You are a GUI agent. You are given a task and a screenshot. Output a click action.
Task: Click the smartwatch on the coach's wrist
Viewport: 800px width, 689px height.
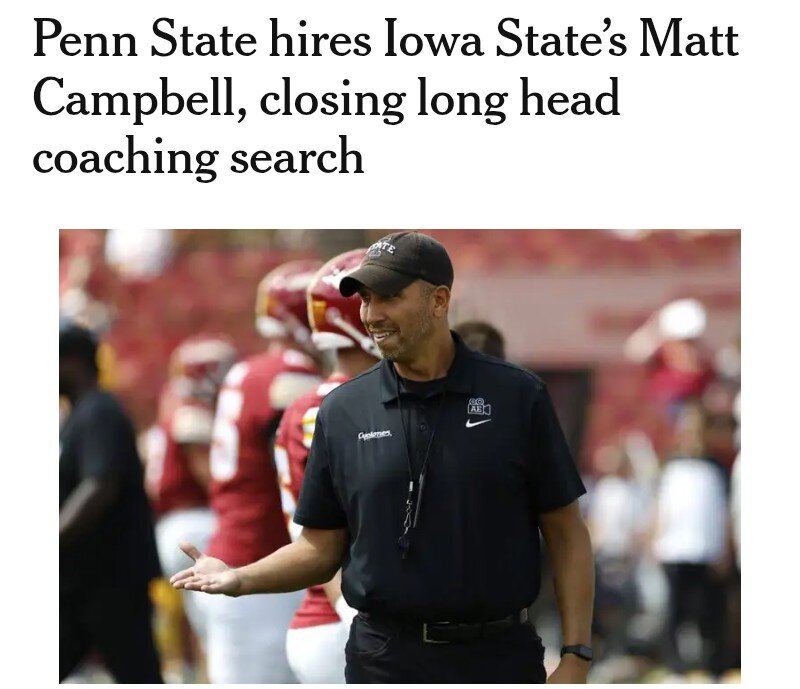[x=577, y=652]
